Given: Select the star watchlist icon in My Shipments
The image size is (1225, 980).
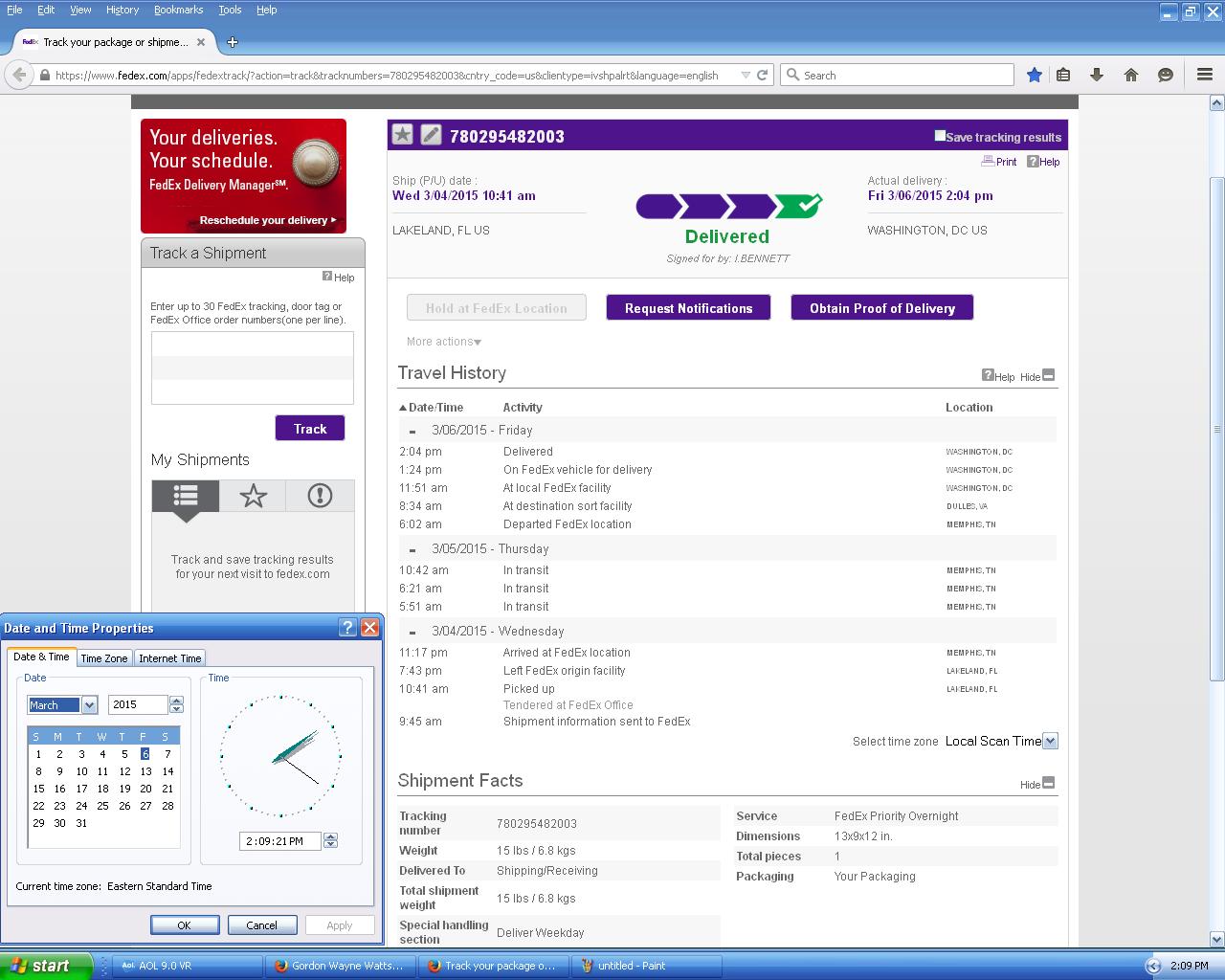Looking at the screenshot, I should pyautogui.click(x=253, y=496).
